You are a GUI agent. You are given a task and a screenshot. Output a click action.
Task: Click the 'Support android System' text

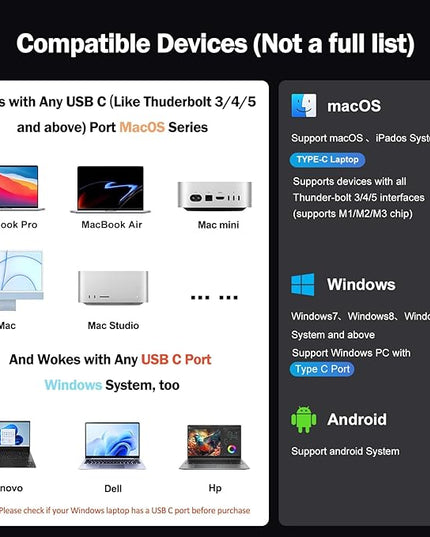point(345,451)
